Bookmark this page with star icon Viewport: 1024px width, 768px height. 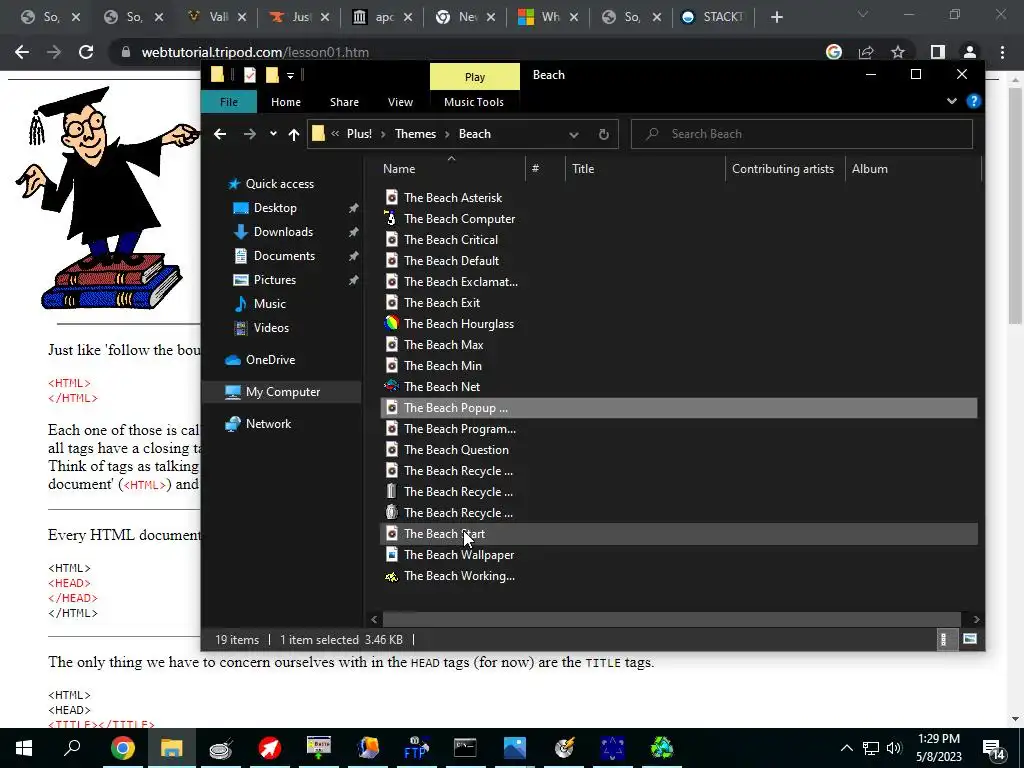(x=898, y=52)
